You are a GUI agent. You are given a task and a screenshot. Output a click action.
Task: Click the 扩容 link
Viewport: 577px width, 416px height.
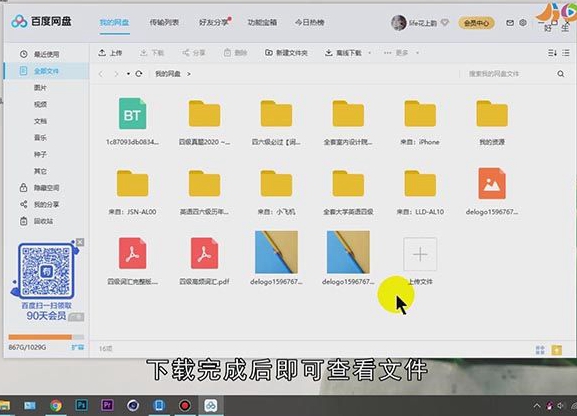point(78,347)
